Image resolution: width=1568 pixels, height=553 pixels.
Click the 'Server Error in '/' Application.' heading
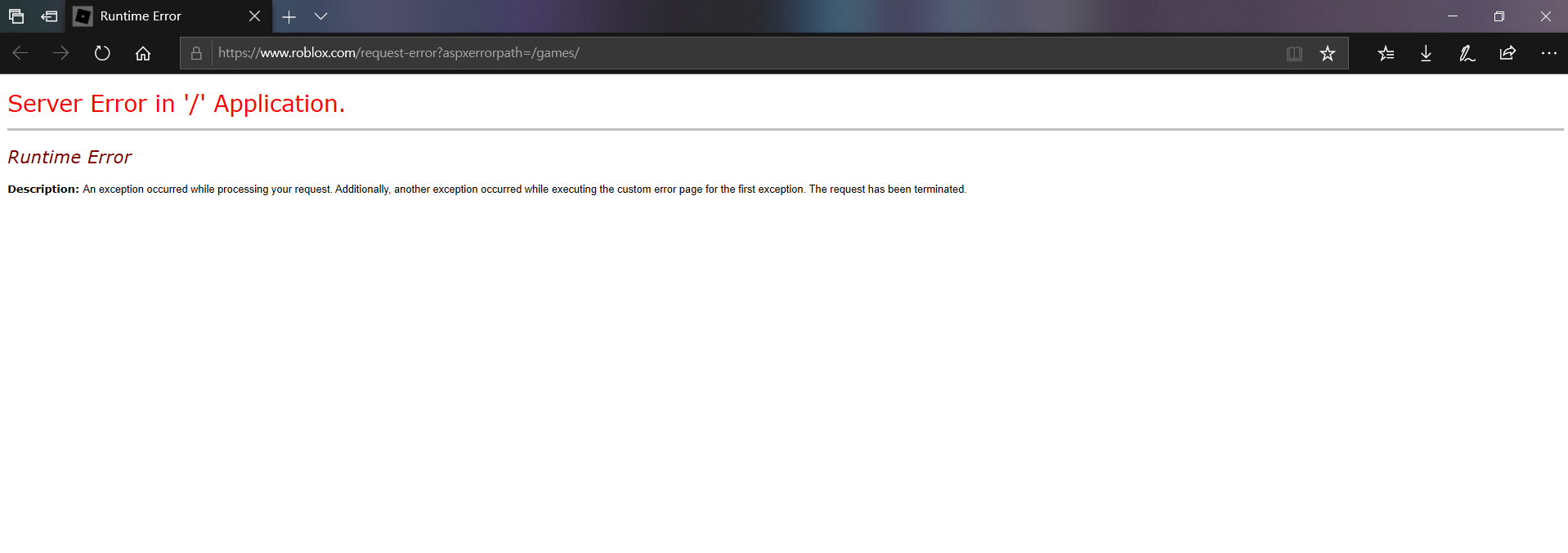click(177, 104)
